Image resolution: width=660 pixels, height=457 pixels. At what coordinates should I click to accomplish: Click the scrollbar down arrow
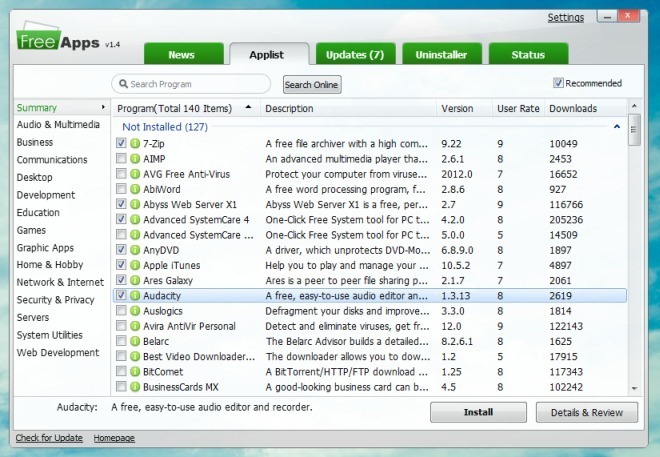click(634, 388)
